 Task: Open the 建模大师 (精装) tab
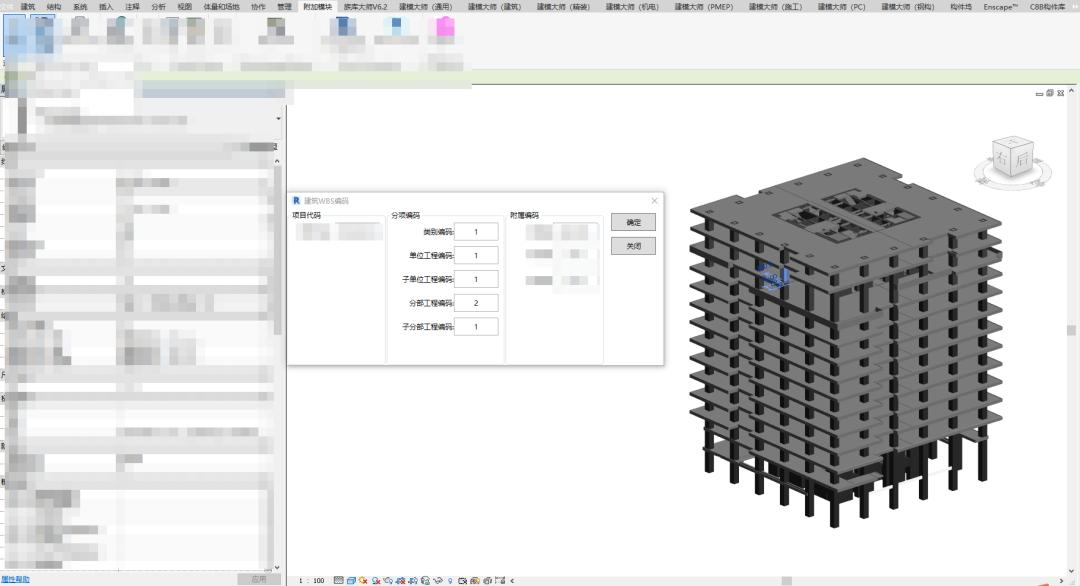click(x=563, y=6)
